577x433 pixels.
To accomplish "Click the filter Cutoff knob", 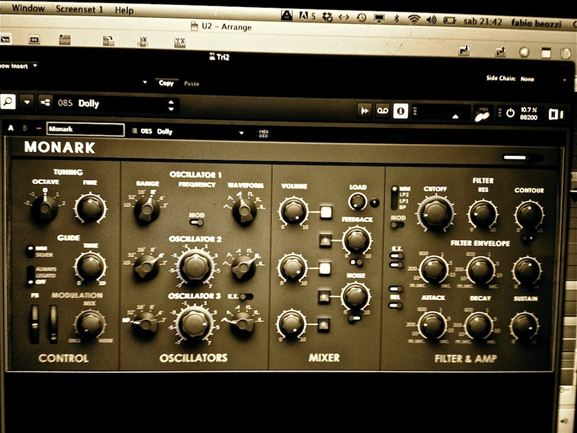I will [435, 213].
